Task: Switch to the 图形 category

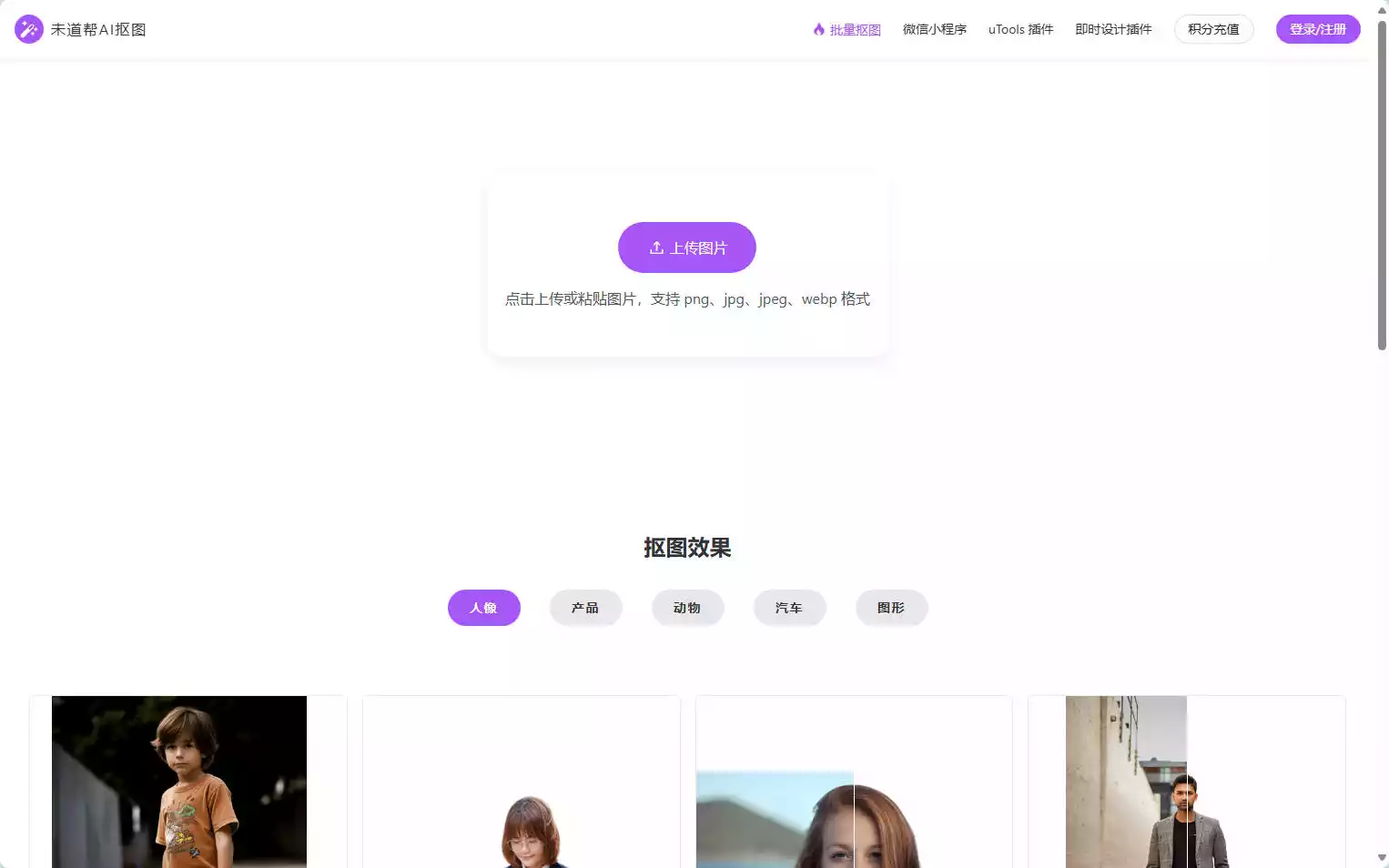Action: tap(891, 608)
